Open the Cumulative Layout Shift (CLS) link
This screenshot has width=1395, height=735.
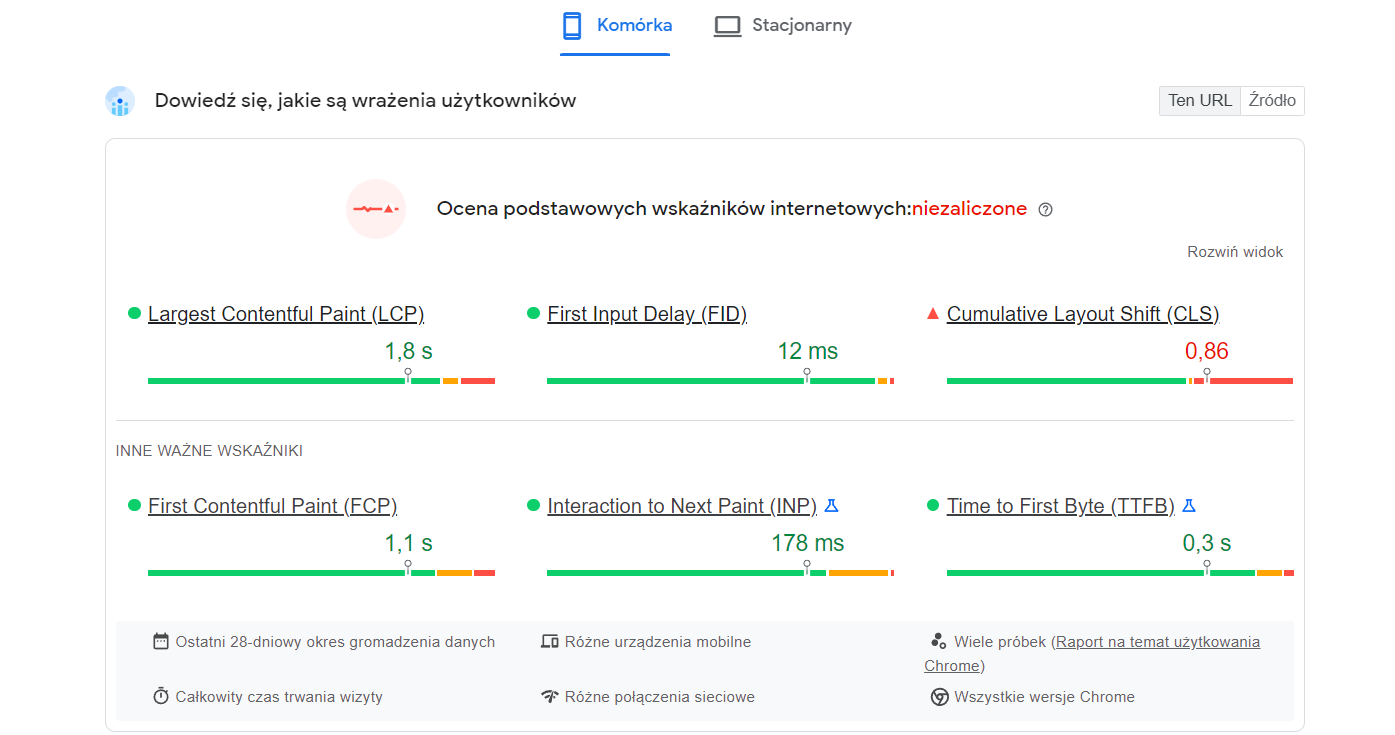[1083, 314]
